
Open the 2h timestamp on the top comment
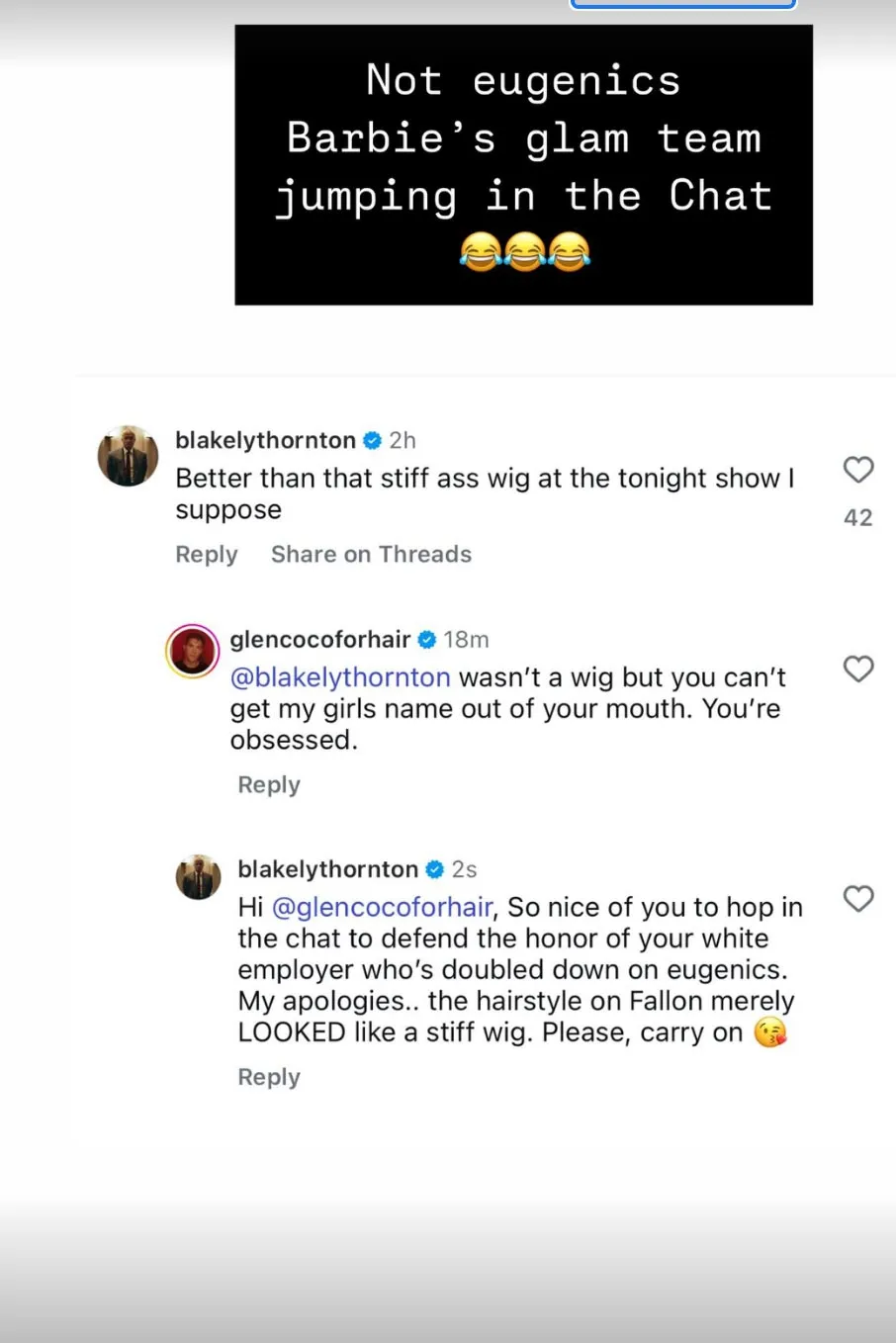(x=403, y=440)
